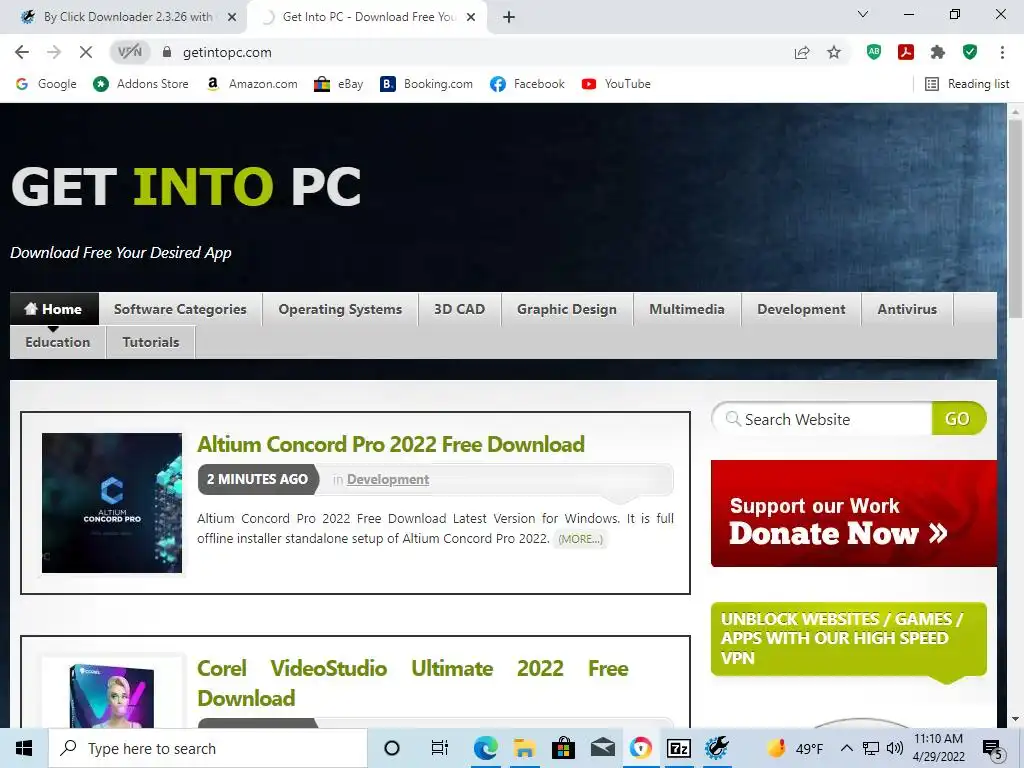Open Mail app from taskbar
Viewport: 1024px width, 768px height.
pyautogui.click(x=602, y=748)
